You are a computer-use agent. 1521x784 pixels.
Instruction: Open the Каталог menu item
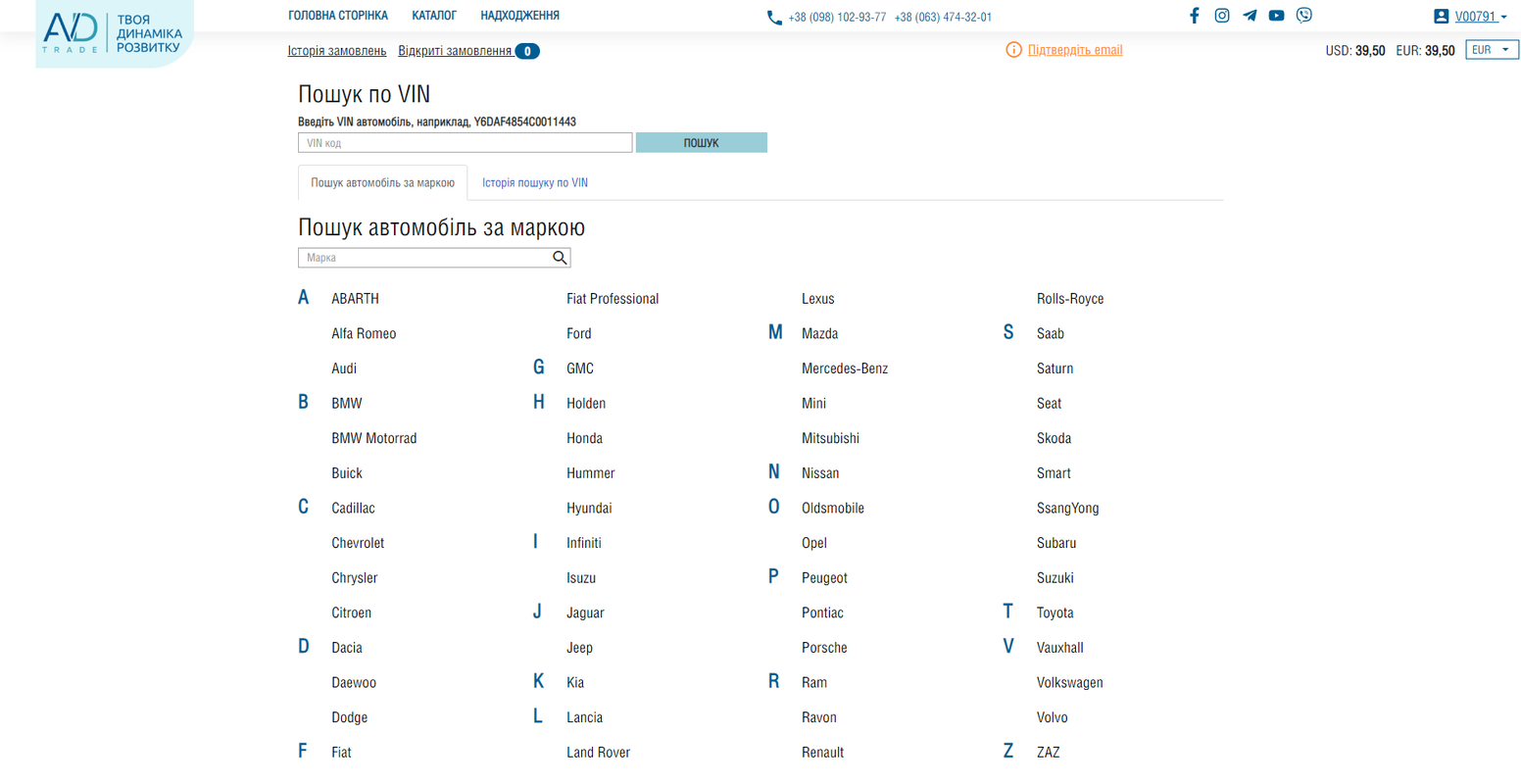(x=434, y=16)
